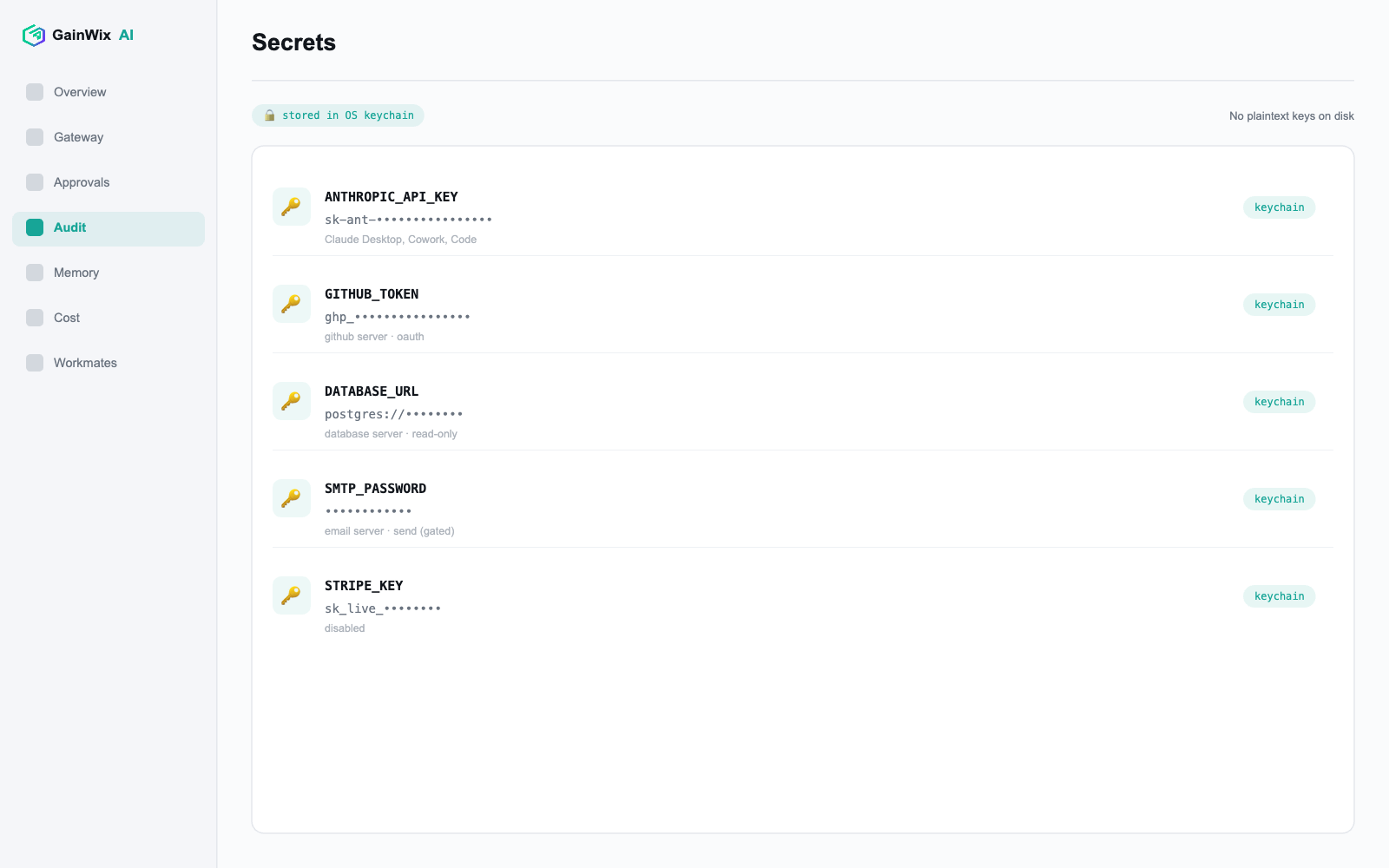Select the DATABASE_URL key icon

click(x=292, y=401)
